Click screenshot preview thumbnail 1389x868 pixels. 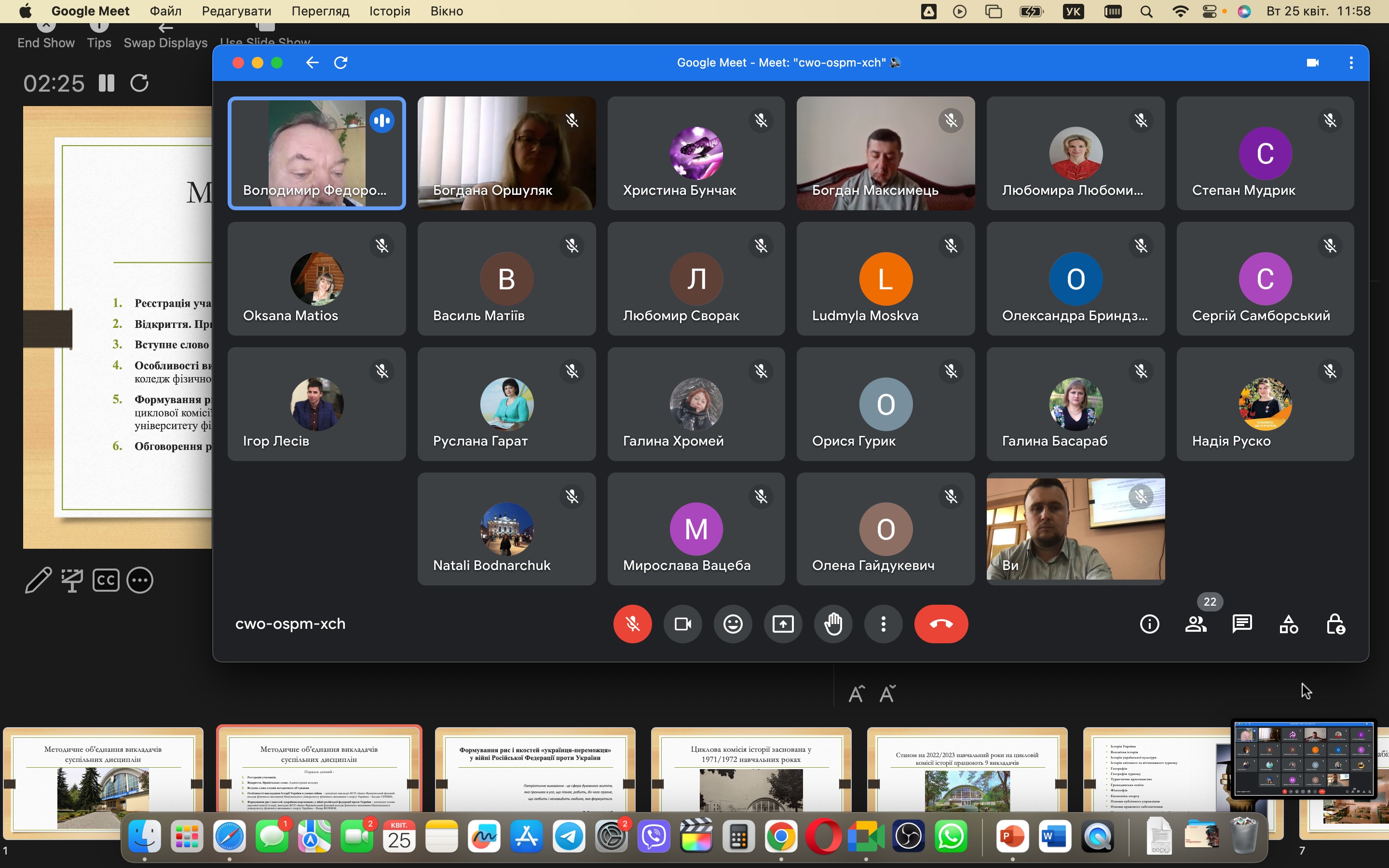point(1304,759)
